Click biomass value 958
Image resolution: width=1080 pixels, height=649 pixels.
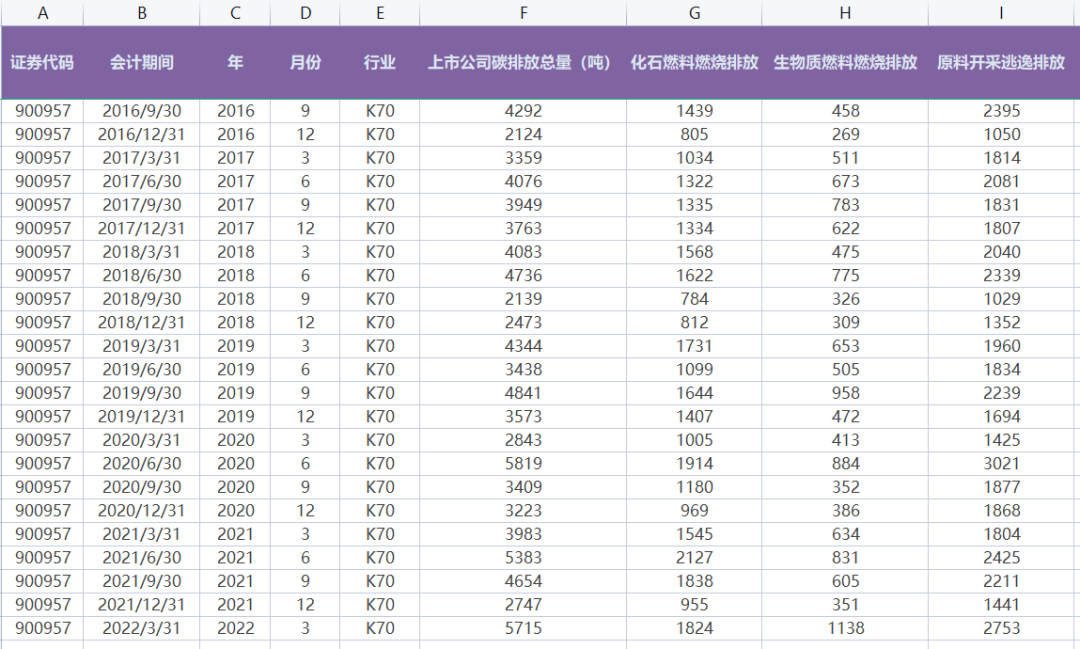tap(844, 393)
